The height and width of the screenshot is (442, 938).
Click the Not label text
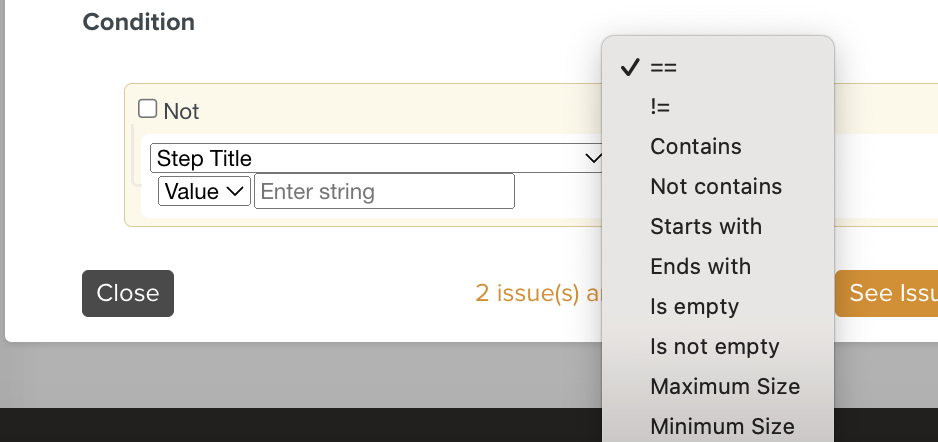point(181,112)
